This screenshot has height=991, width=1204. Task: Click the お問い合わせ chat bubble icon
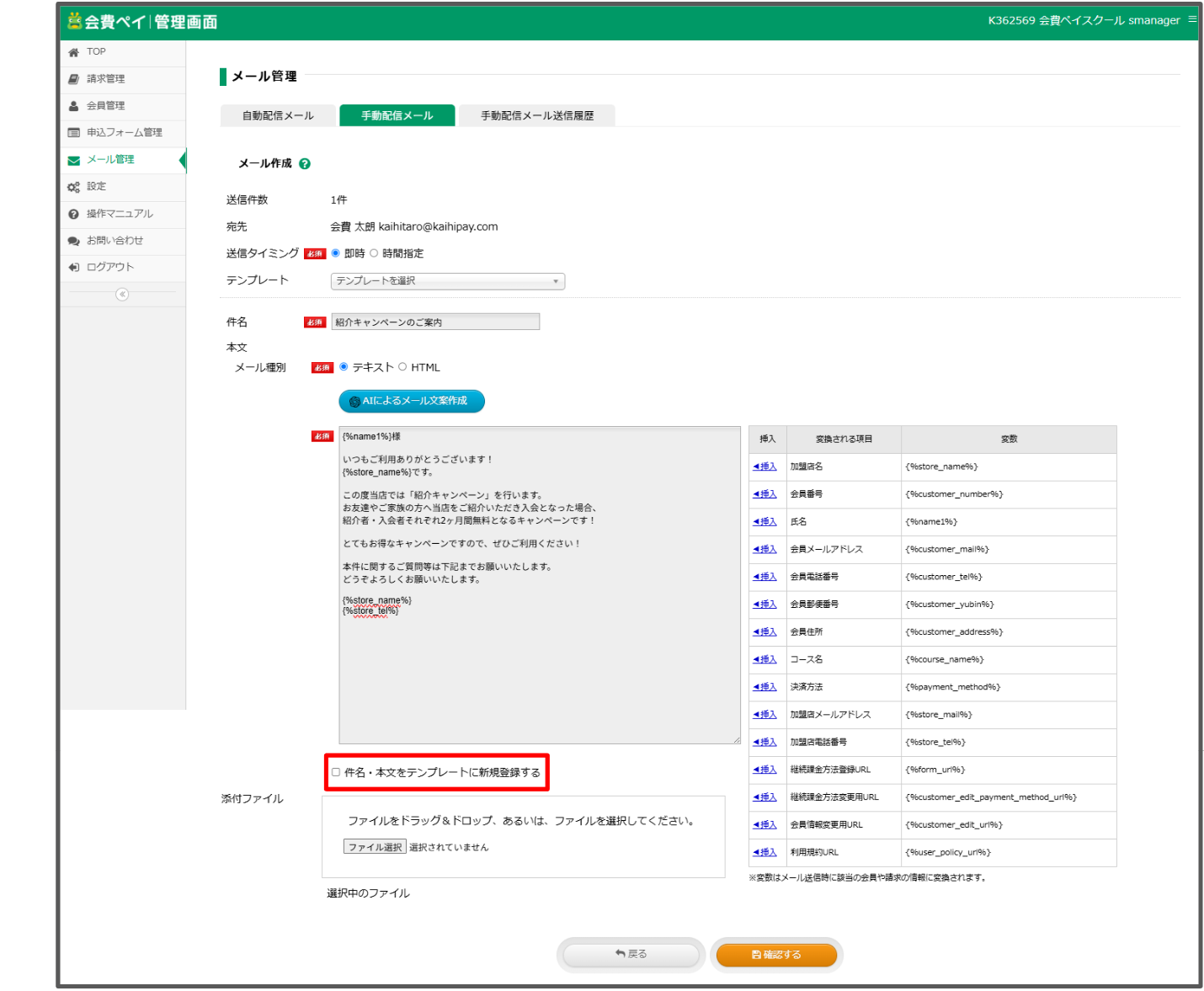(74, 241)
